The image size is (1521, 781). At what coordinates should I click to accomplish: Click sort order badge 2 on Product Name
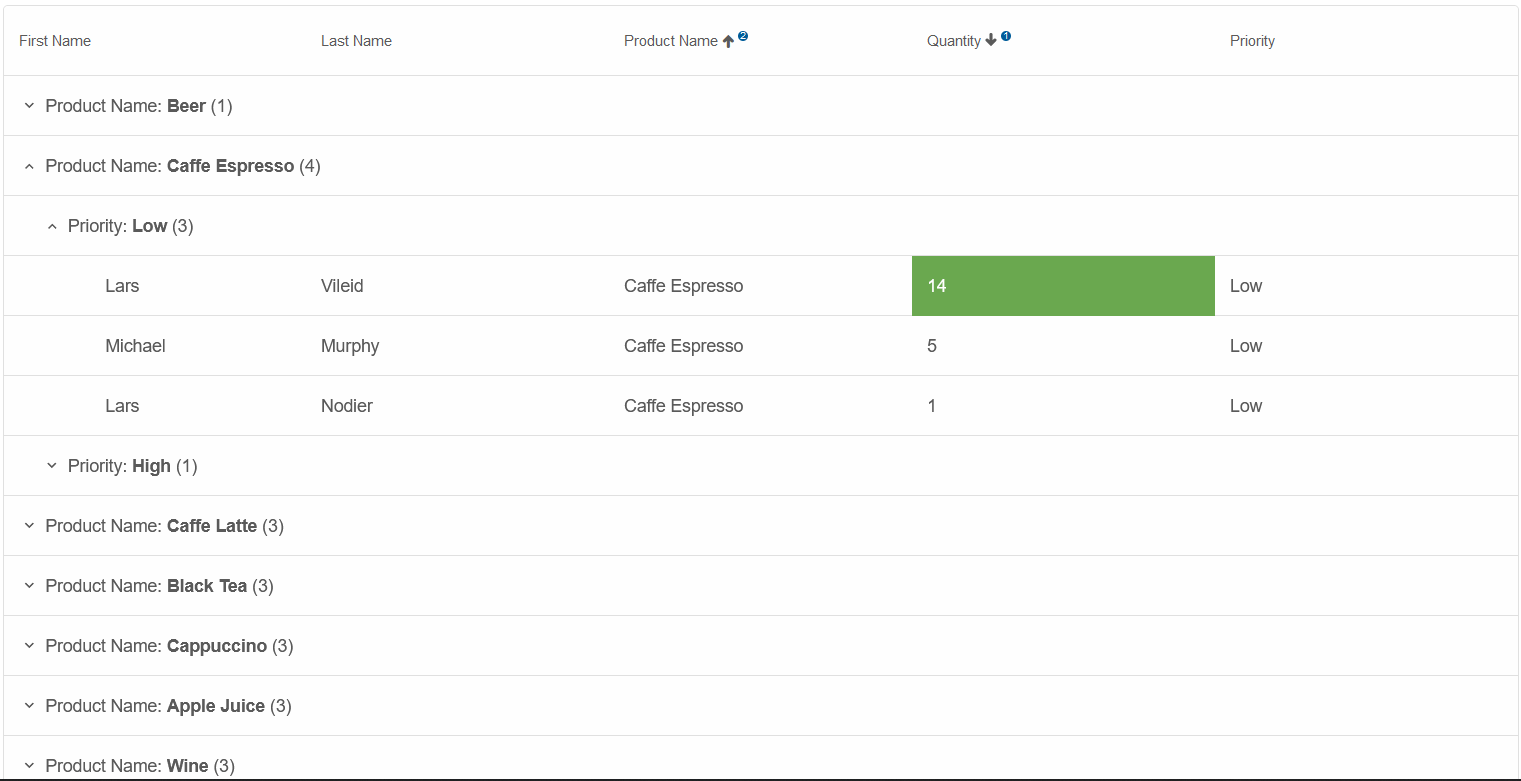(743, 36)
